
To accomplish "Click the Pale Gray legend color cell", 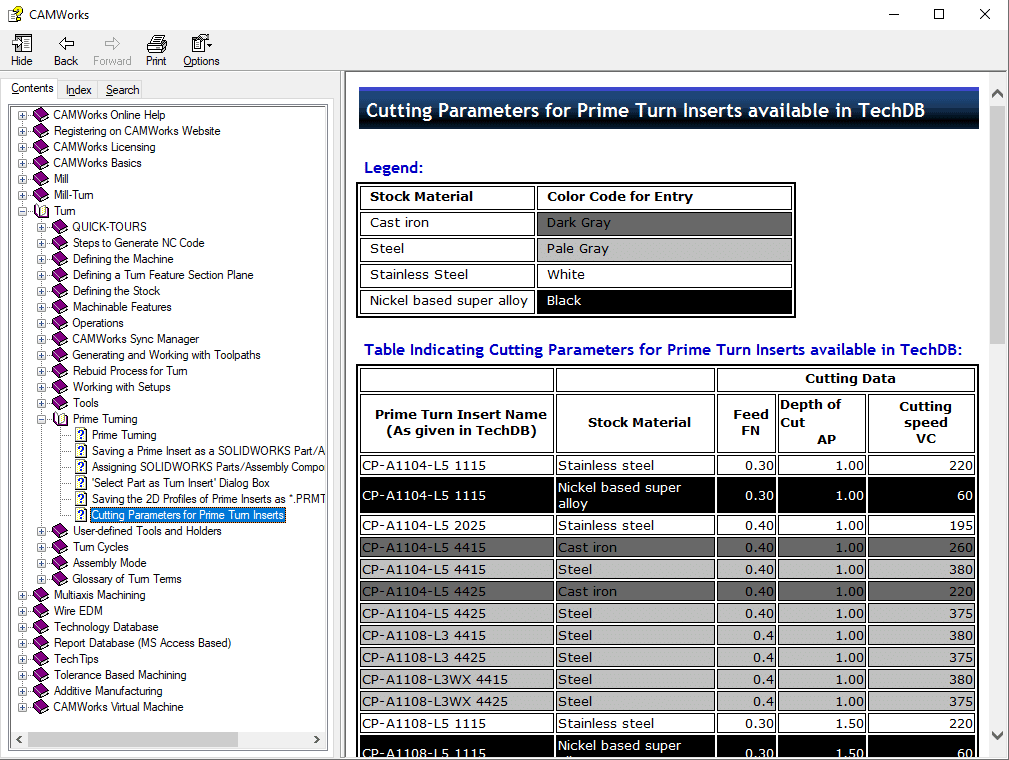I will (664, 249).
